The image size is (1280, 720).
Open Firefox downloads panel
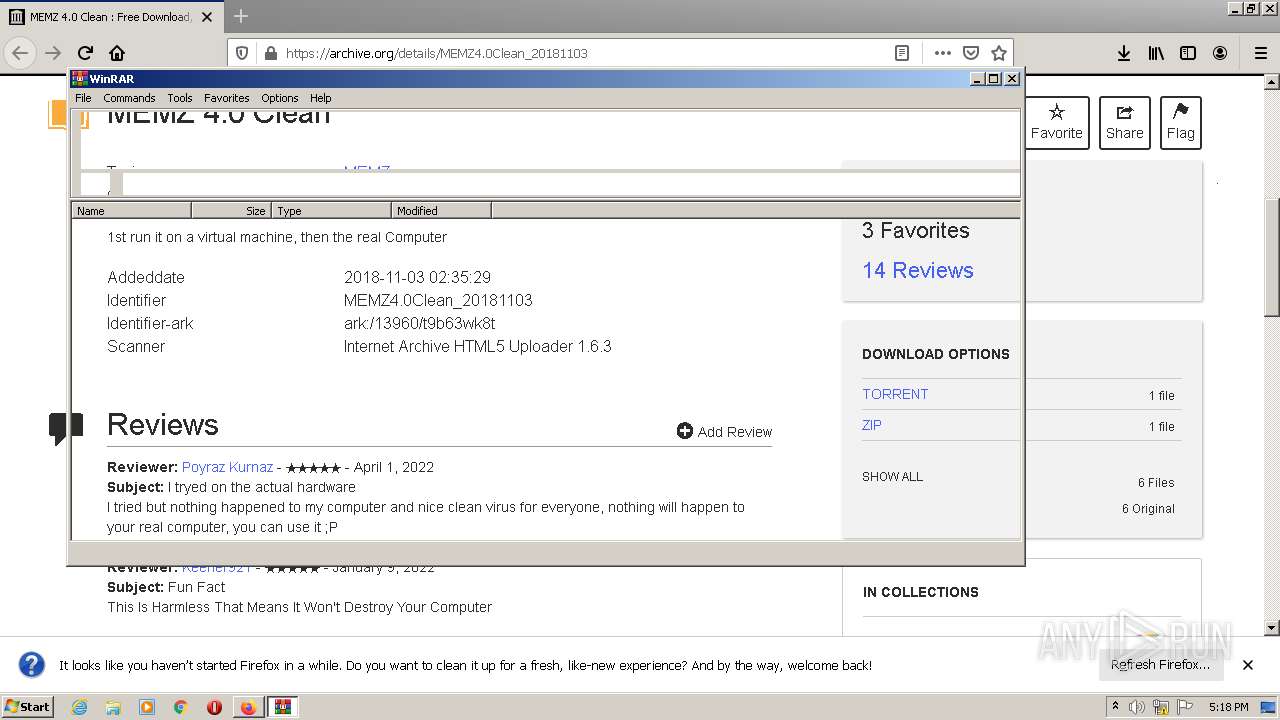[x=1124, y=53]
